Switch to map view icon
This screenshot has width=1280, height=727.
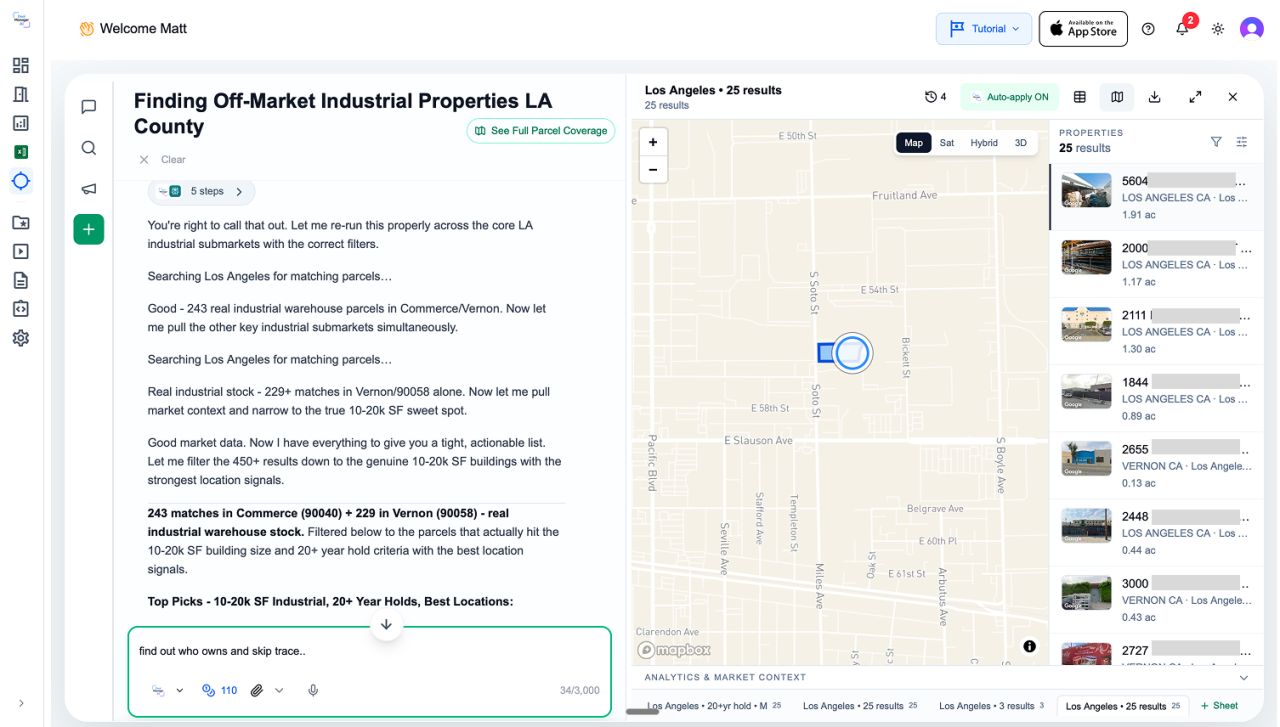[x=1117, y=97]
